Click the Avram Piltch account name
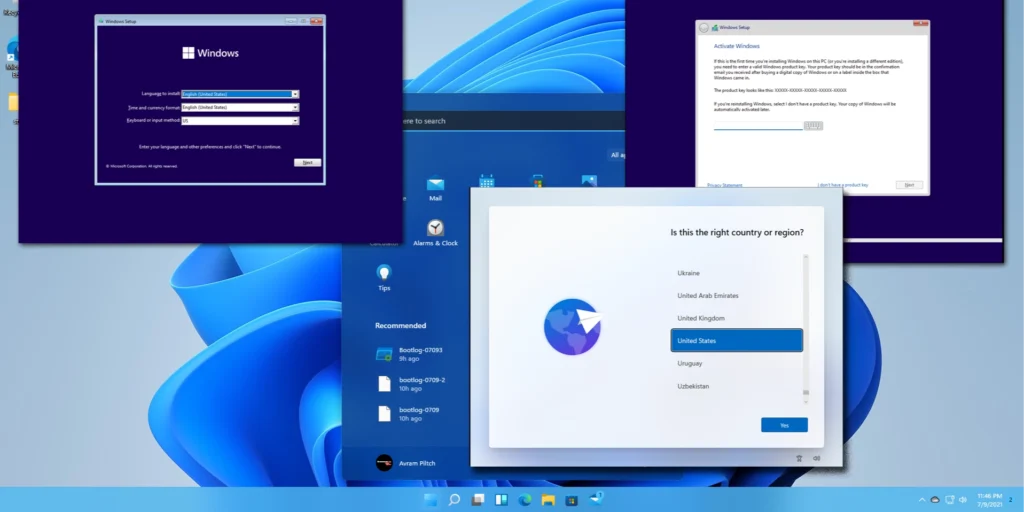Image resolution: width=1024 pixels, height=512 pixels. 417,463
